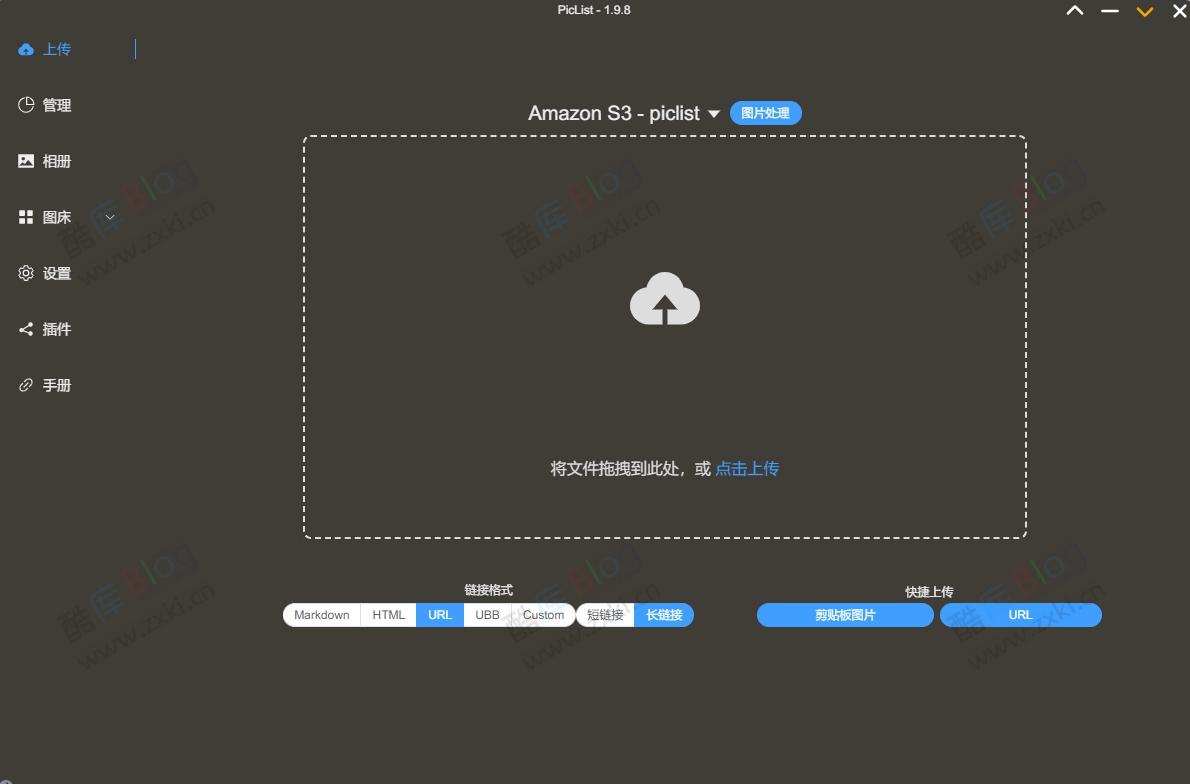Select the UBB format tab
The image size is (1190, 784).
(486, 615)
